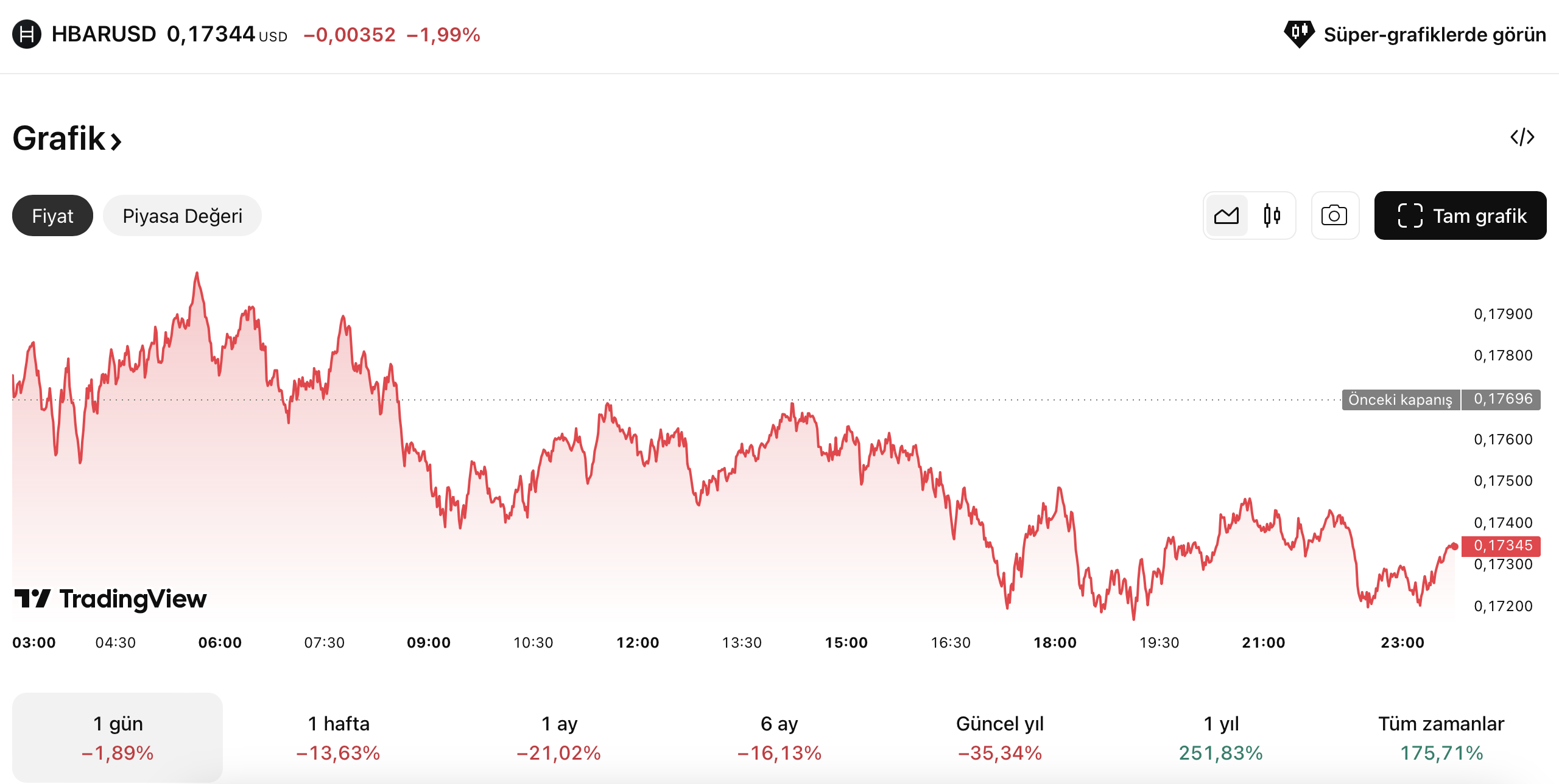Select the 1 gün time range
The height and width of the screenshot is (784, 1559).
(118, 737)
